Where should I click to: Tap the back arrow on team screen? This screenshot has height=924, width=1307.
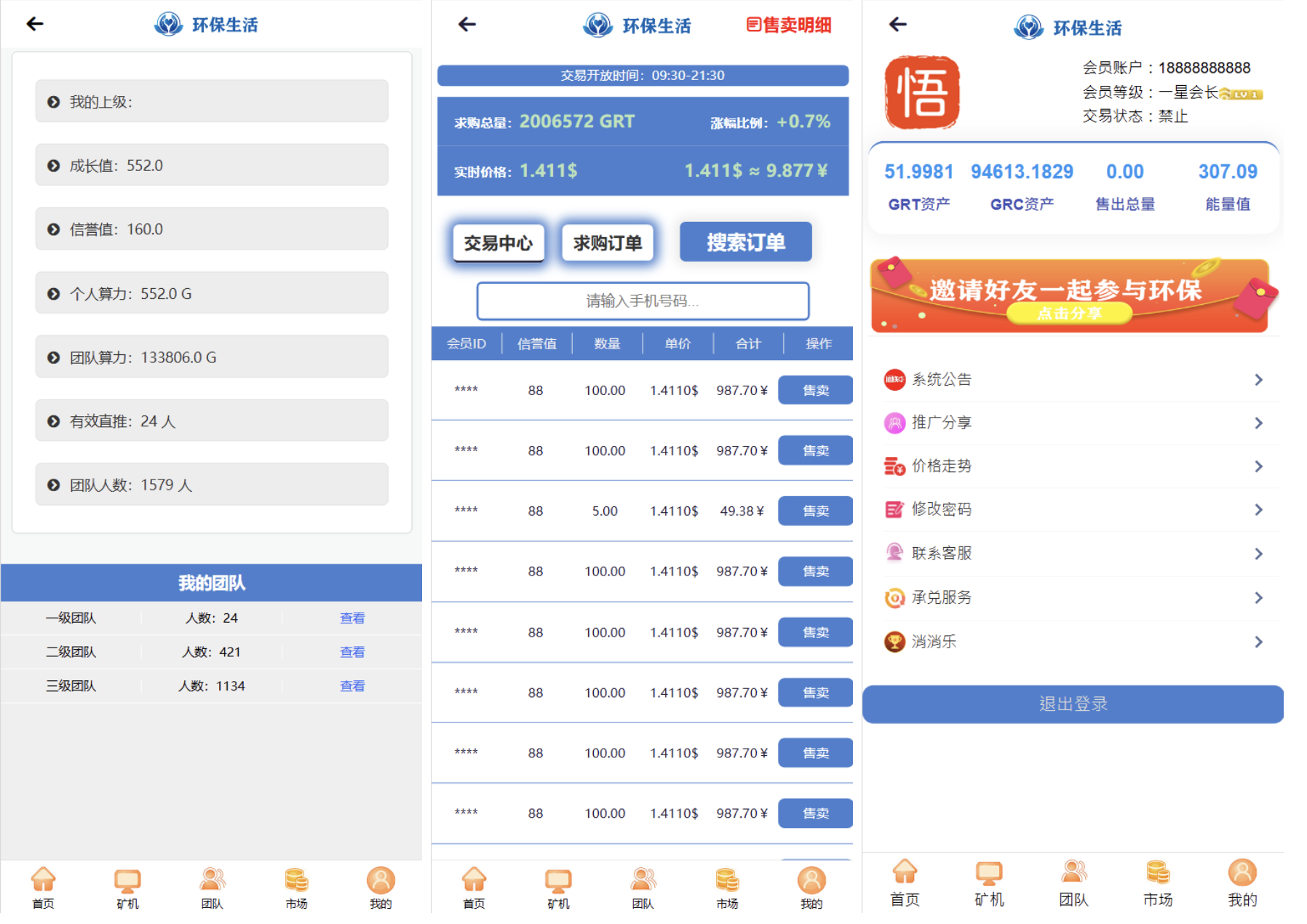tap(35, 24)
